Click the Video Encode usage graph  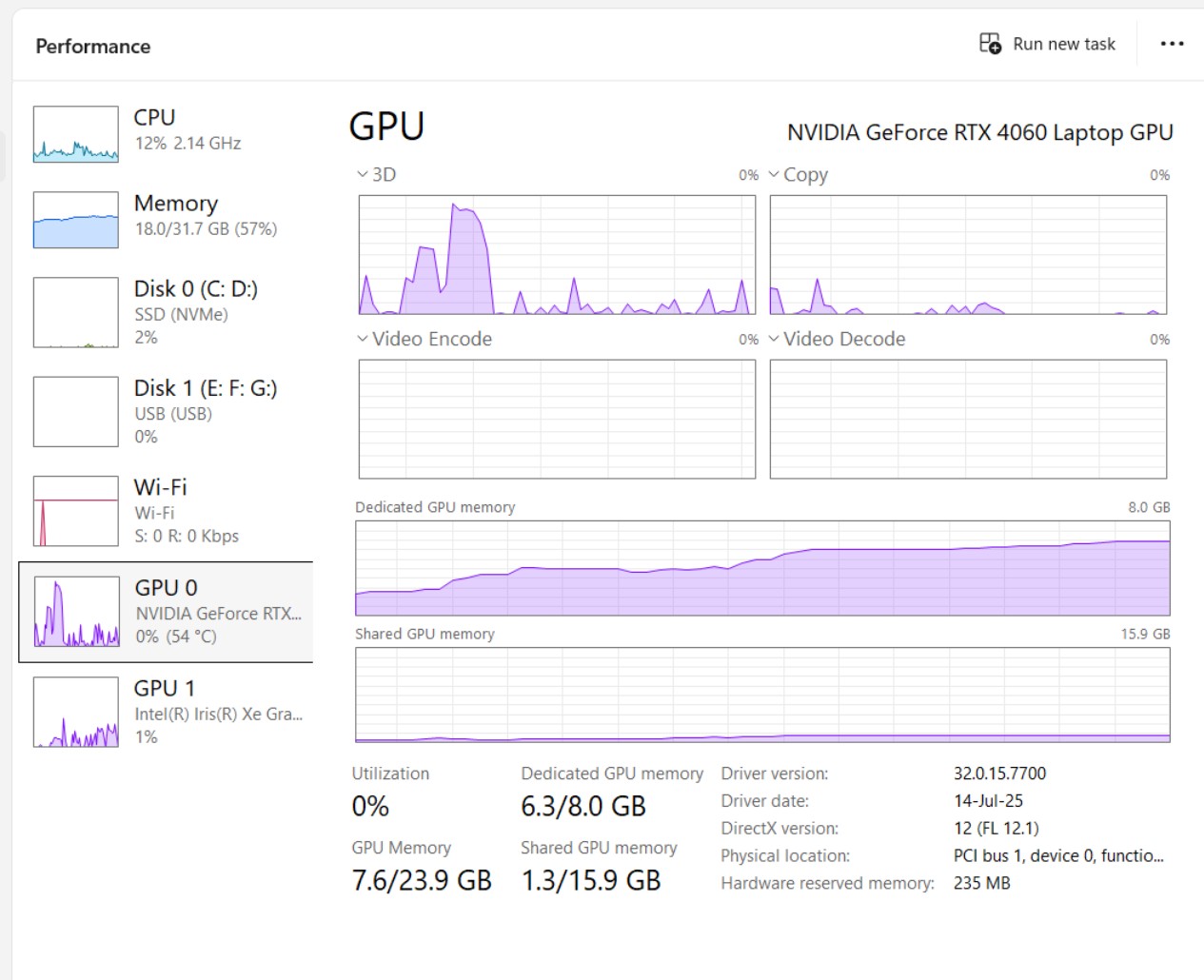click(557, 419)
